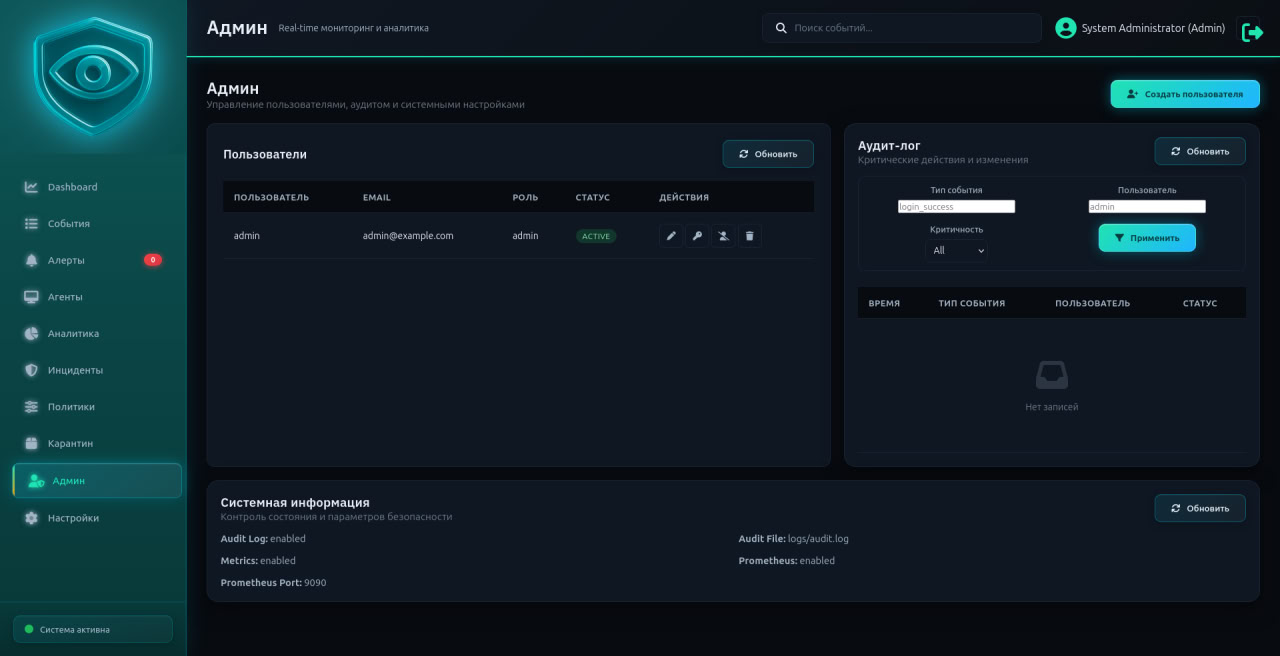Click the Применить filter button
Viewport: 1280px width, 656px height.
(1147, 238)
